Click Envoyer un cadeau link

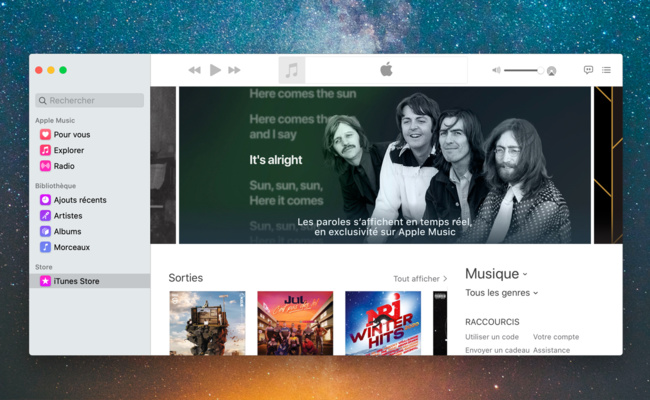coord(497,350)
